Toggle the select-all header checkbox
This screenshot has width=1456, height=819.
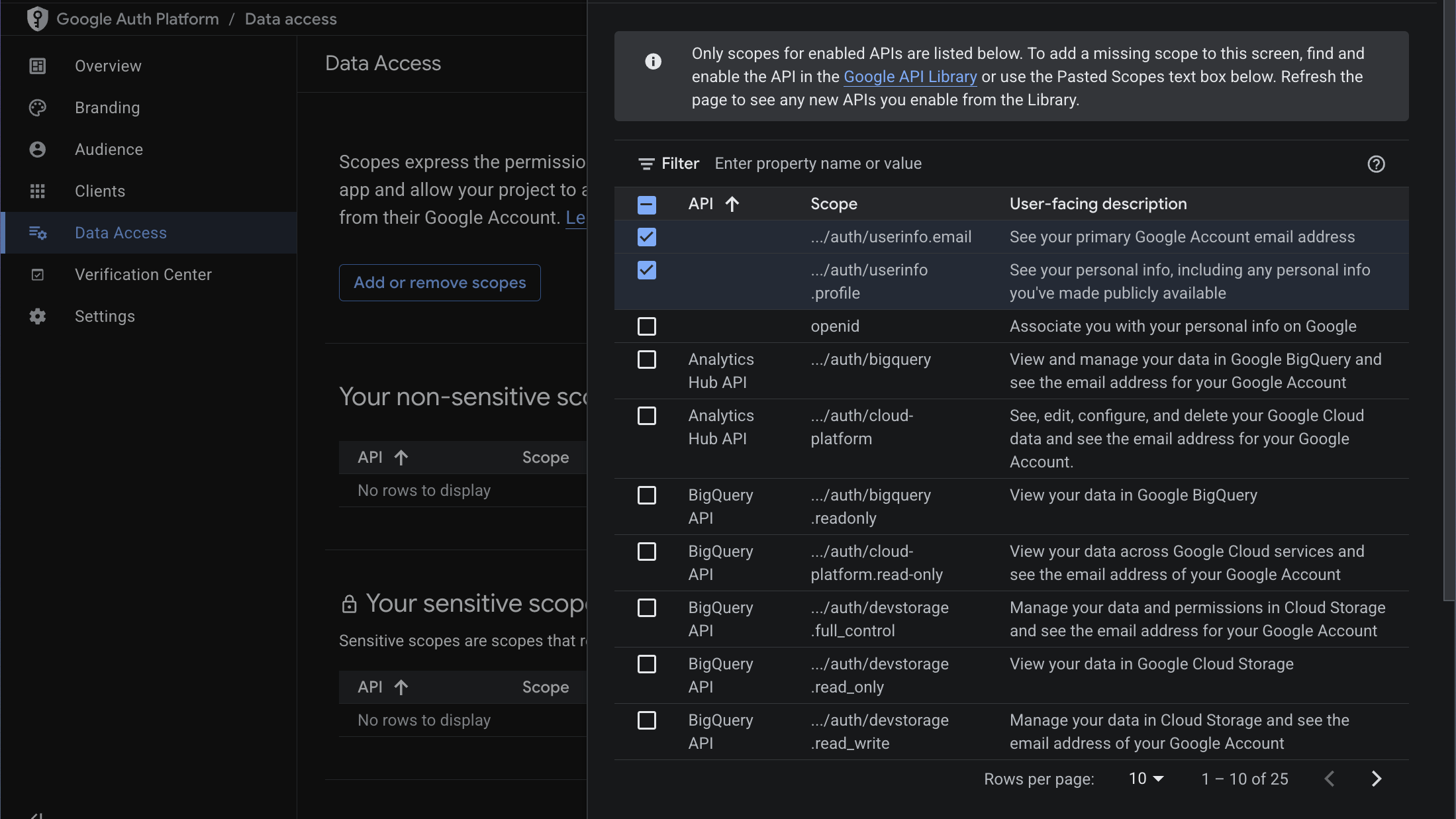tap(647, 205)
